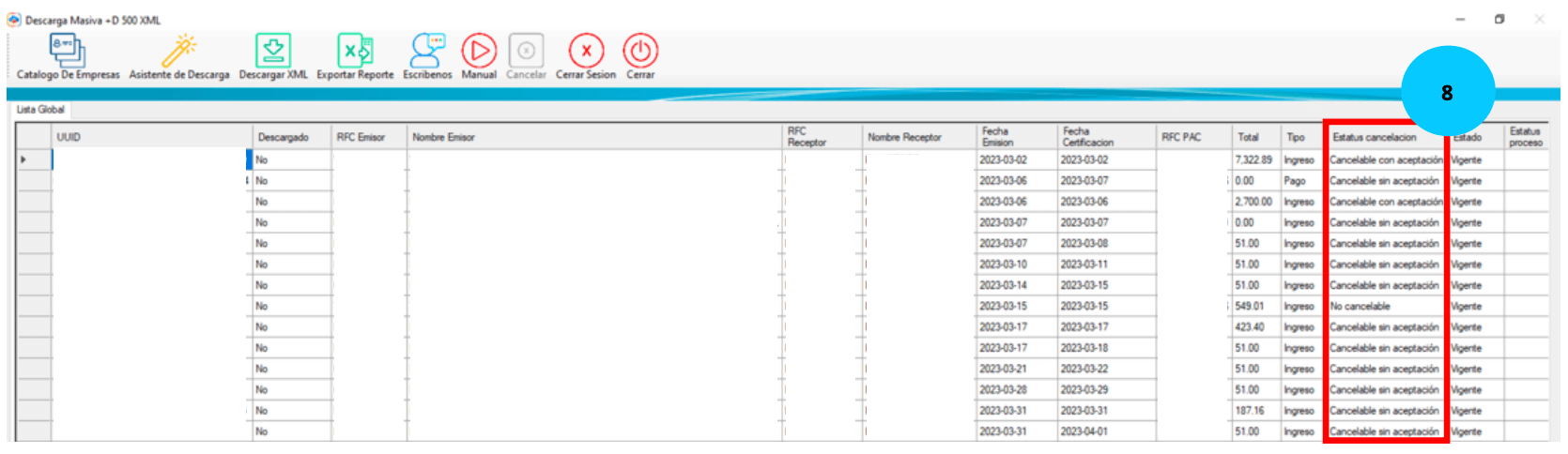Open Catalogo De Empresas
Image resolution: width=1568 pixels, height=454 pixels.
coord(68,54)
